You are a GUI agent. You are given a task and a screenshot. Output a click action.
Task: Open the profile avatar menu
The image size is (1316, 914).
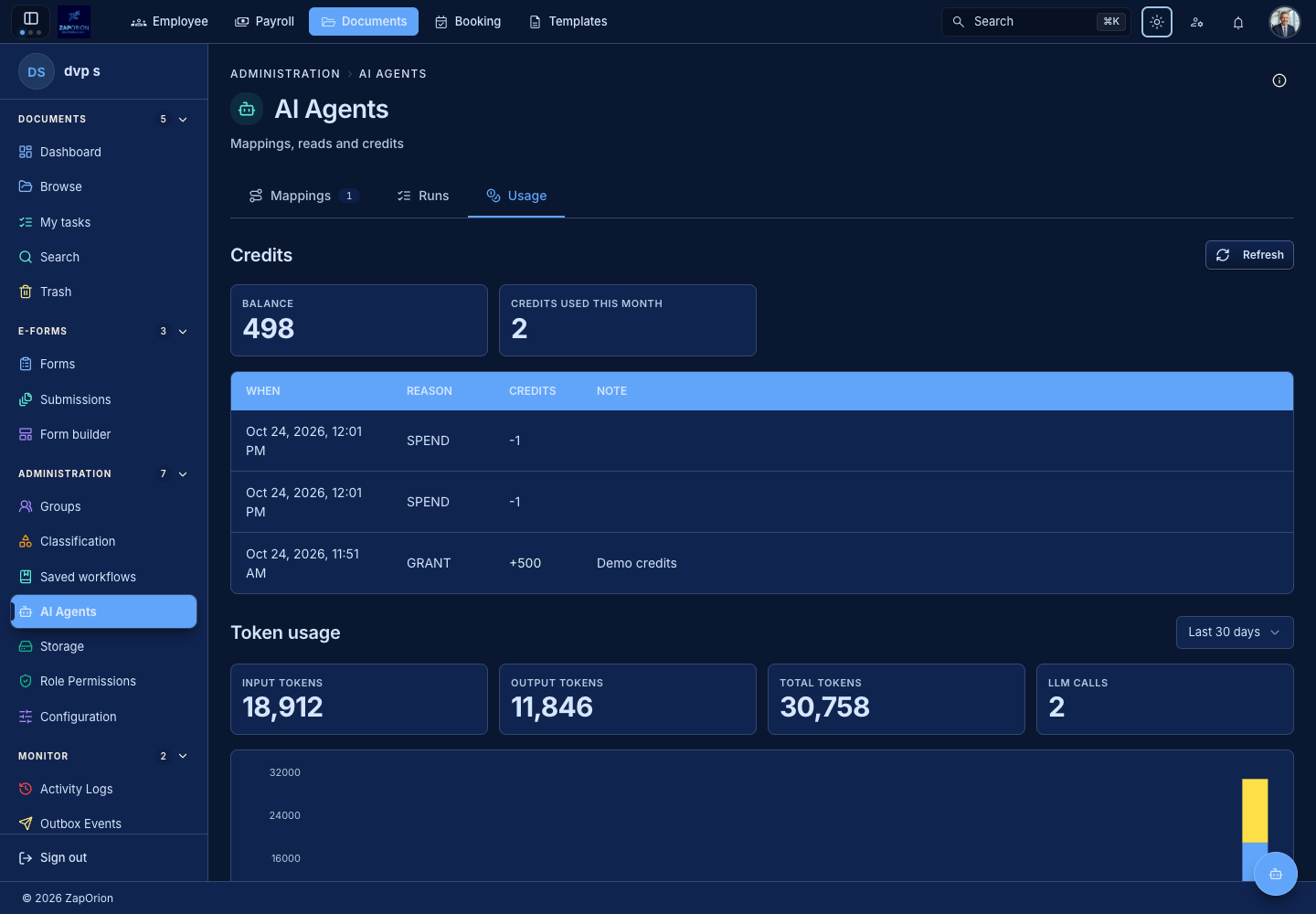[x=1285, y=22]
